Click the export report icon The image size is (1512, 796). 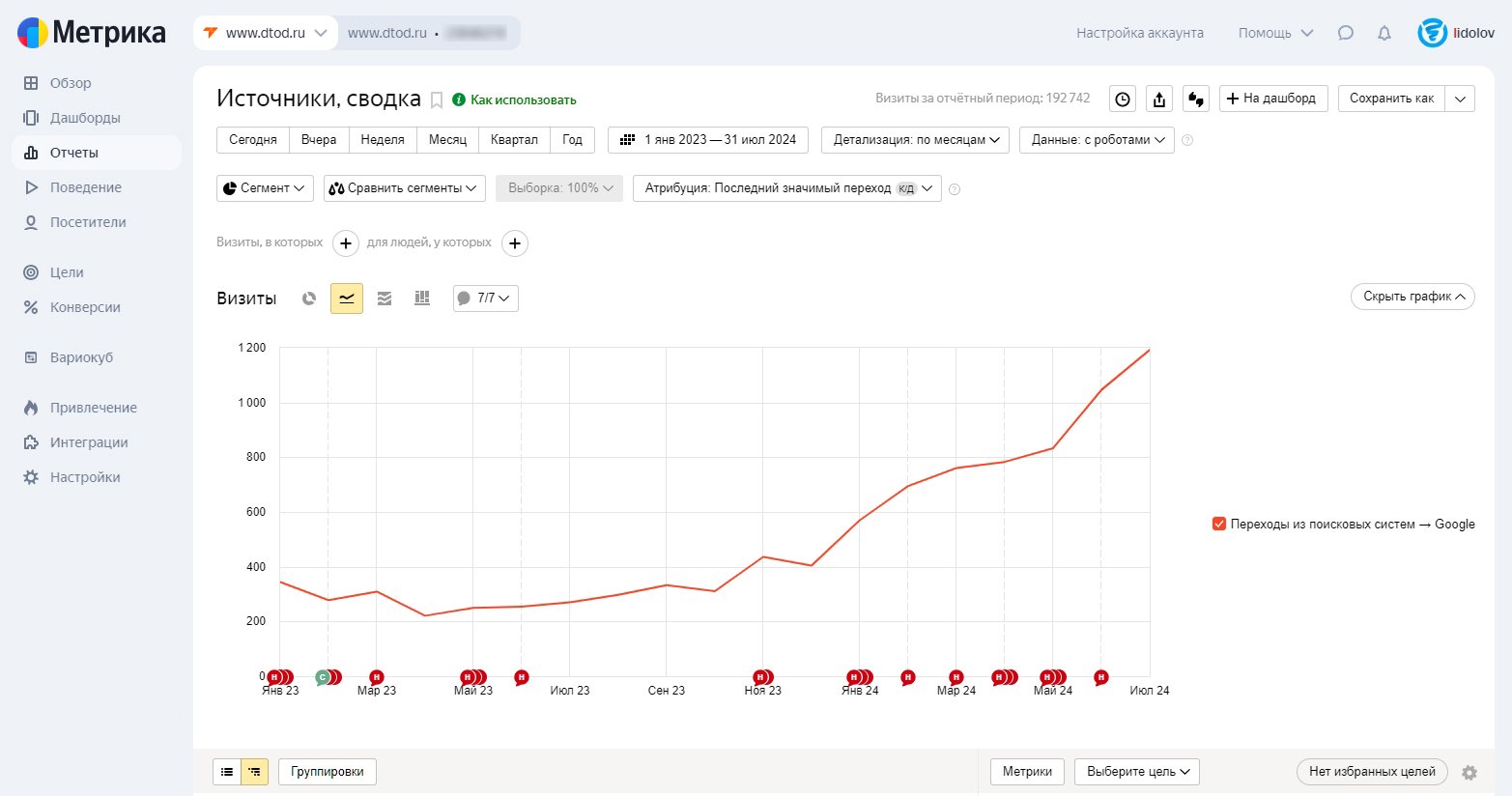coord(1159,99)
